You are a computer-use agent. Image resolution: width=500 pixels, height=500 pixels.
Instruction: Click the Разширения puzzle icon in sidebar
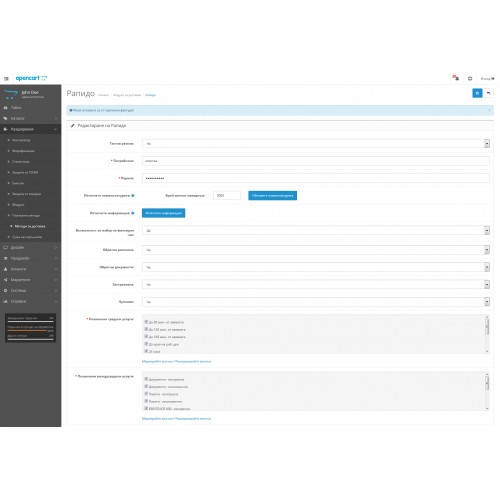coord(5,129)
